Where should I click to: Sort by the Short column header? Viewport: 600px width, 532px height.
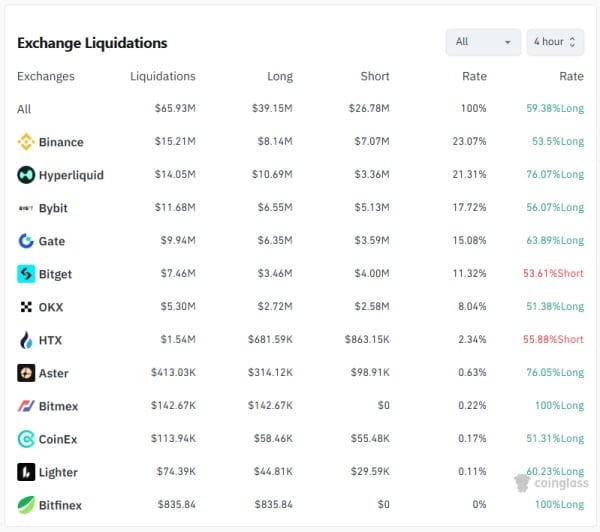coord(375,76)
